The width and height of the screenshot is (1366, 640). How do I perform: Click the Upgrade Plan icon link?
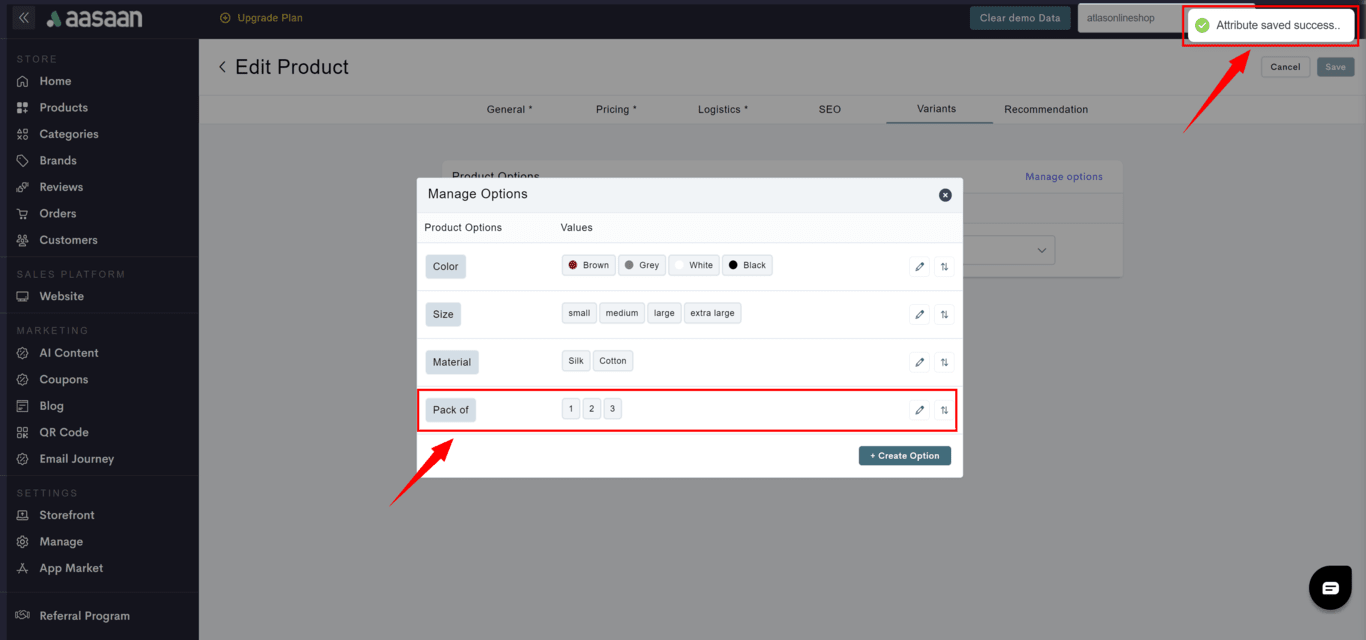pos(225,18)
